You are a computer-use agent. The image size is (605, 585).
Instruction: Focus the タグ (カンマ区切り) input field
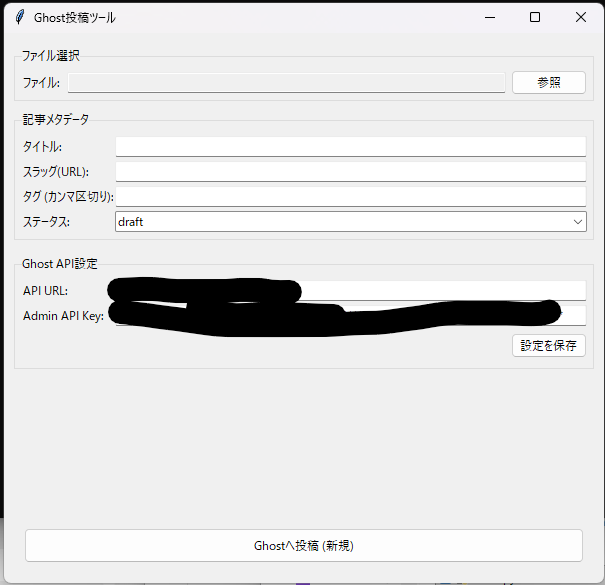351,197
